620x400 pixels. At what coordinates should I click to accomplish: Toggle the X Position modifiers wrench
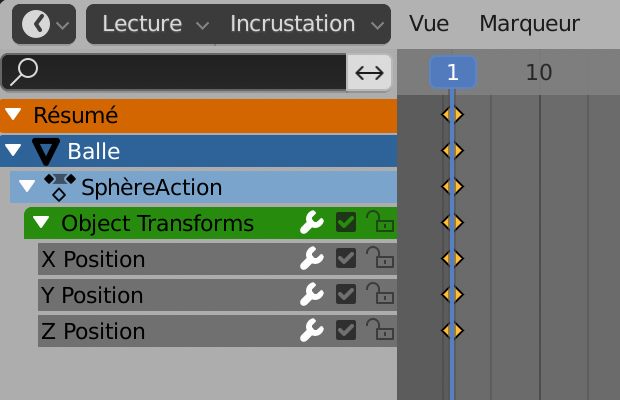[x=311, y=259]
